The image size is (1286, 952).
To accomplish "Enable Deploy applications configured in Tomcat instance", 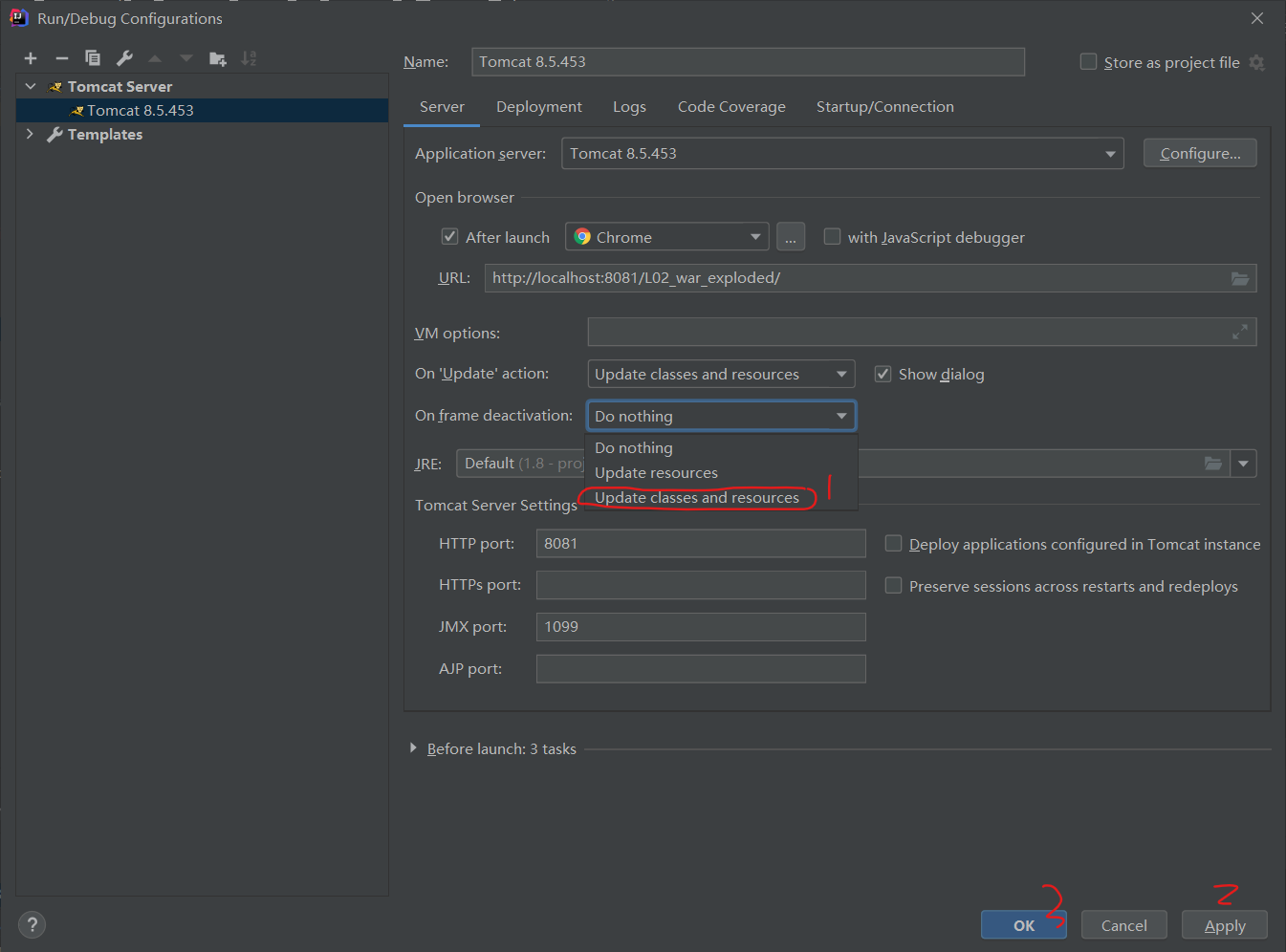I will tap(893, 543).
